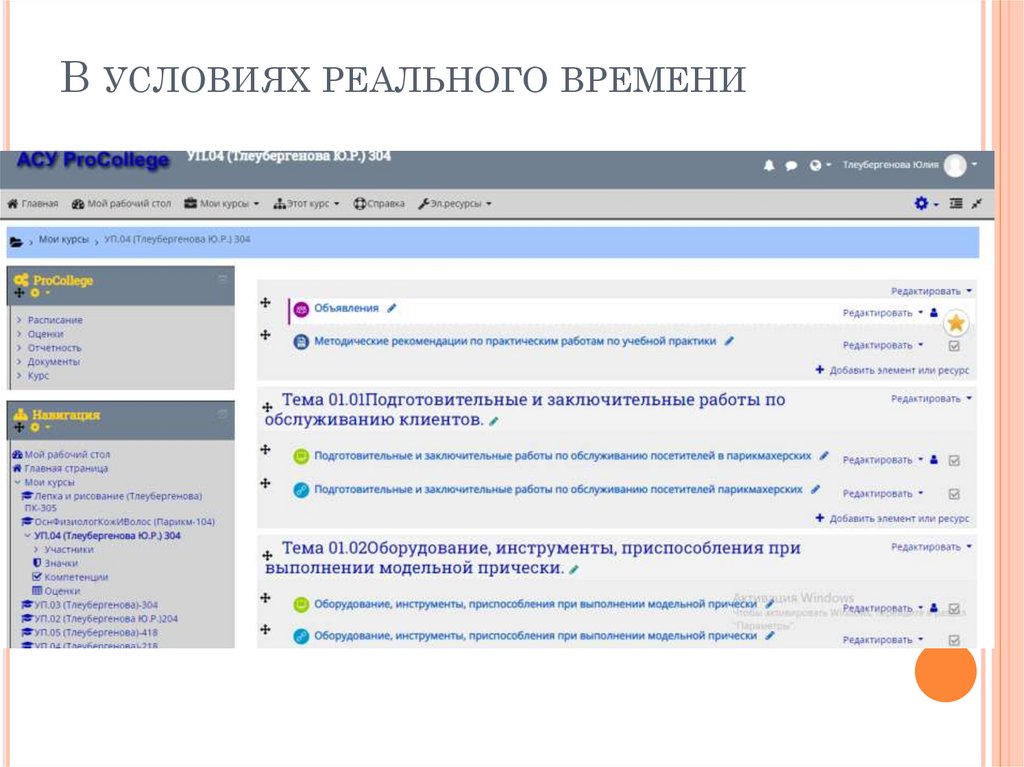Open the settings gear menu
The height and width of the screenshot is (767, 1024).
coord(926,204)
